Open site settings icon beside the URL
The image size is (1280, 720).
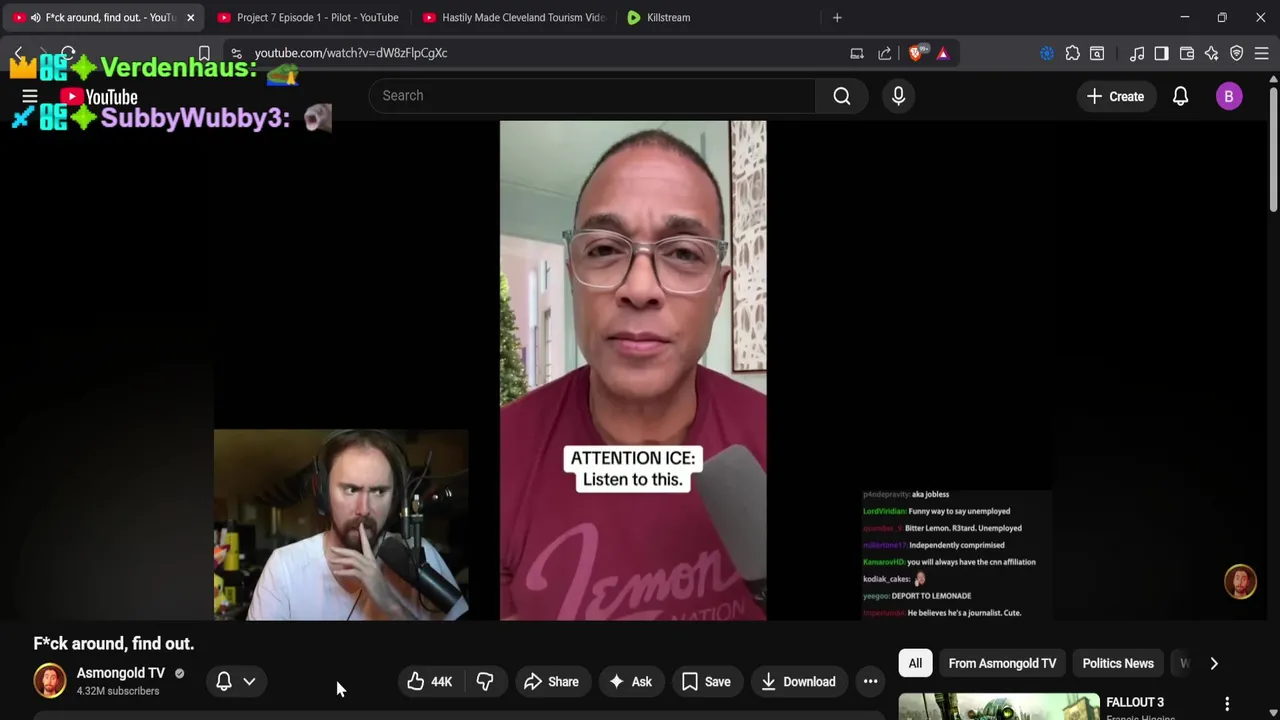pos(236,53)
